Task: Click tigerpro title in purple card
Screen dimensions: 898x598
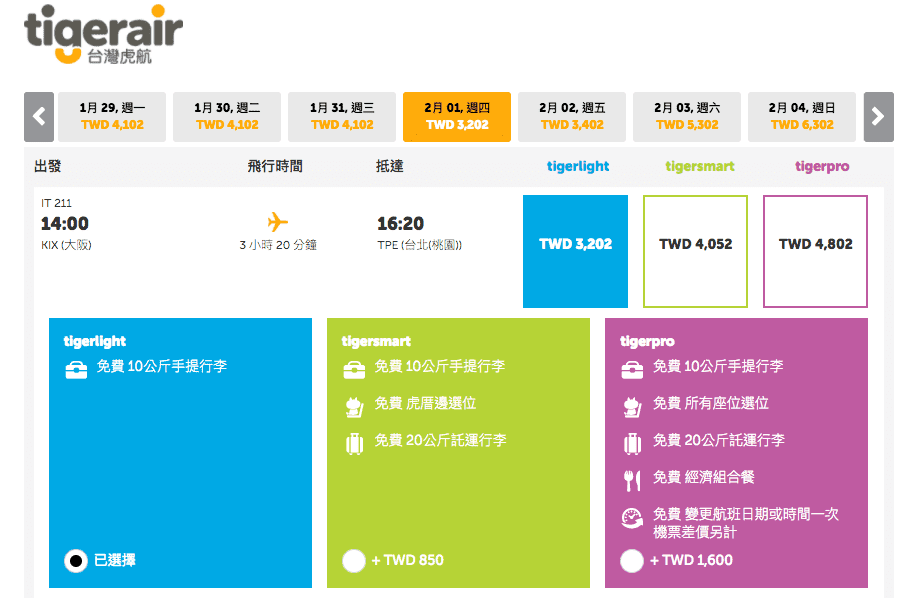Action: tap(647, 341)
